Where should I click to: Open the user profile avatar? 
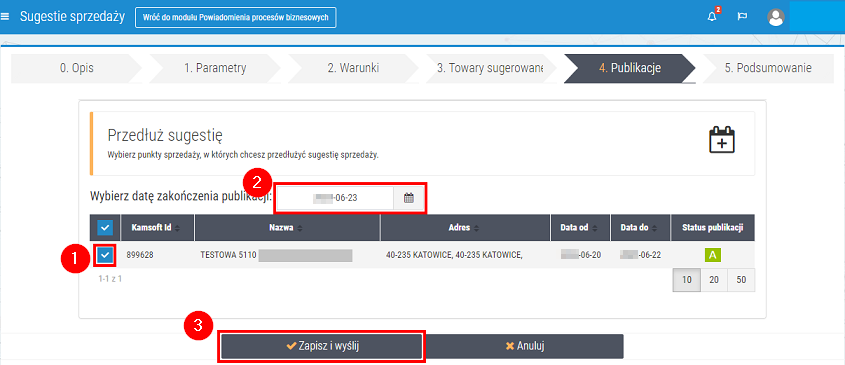(775, 17)
